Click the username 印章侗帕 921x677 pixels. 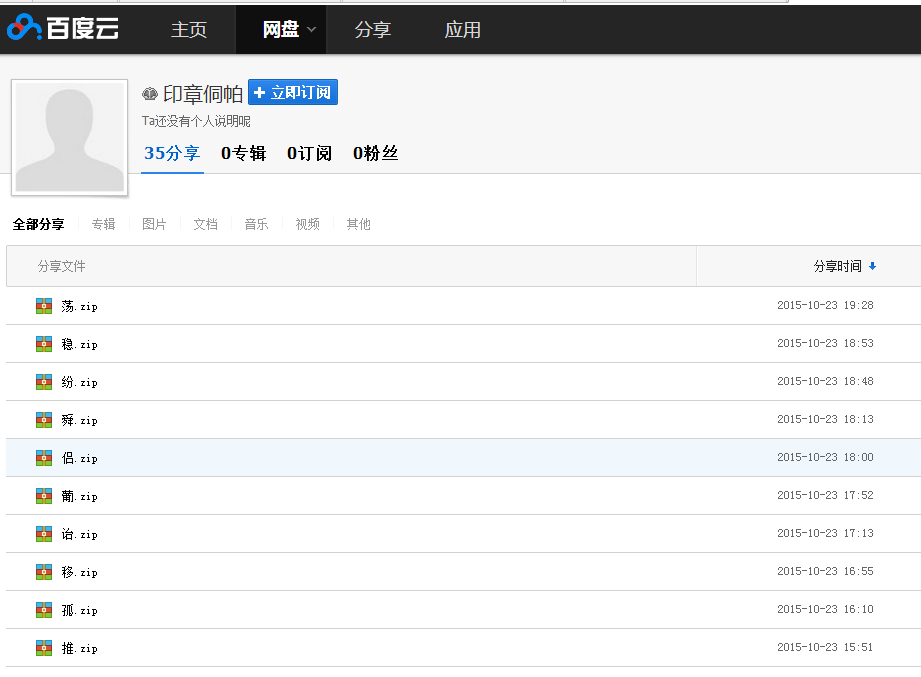click(203, 93)
